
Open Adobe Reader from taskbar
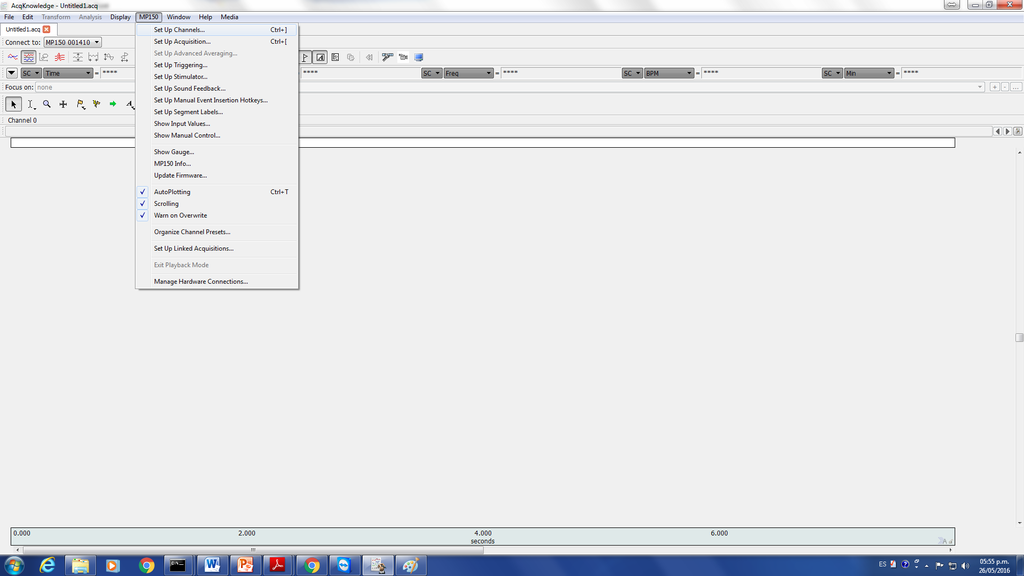pos(278,566)
